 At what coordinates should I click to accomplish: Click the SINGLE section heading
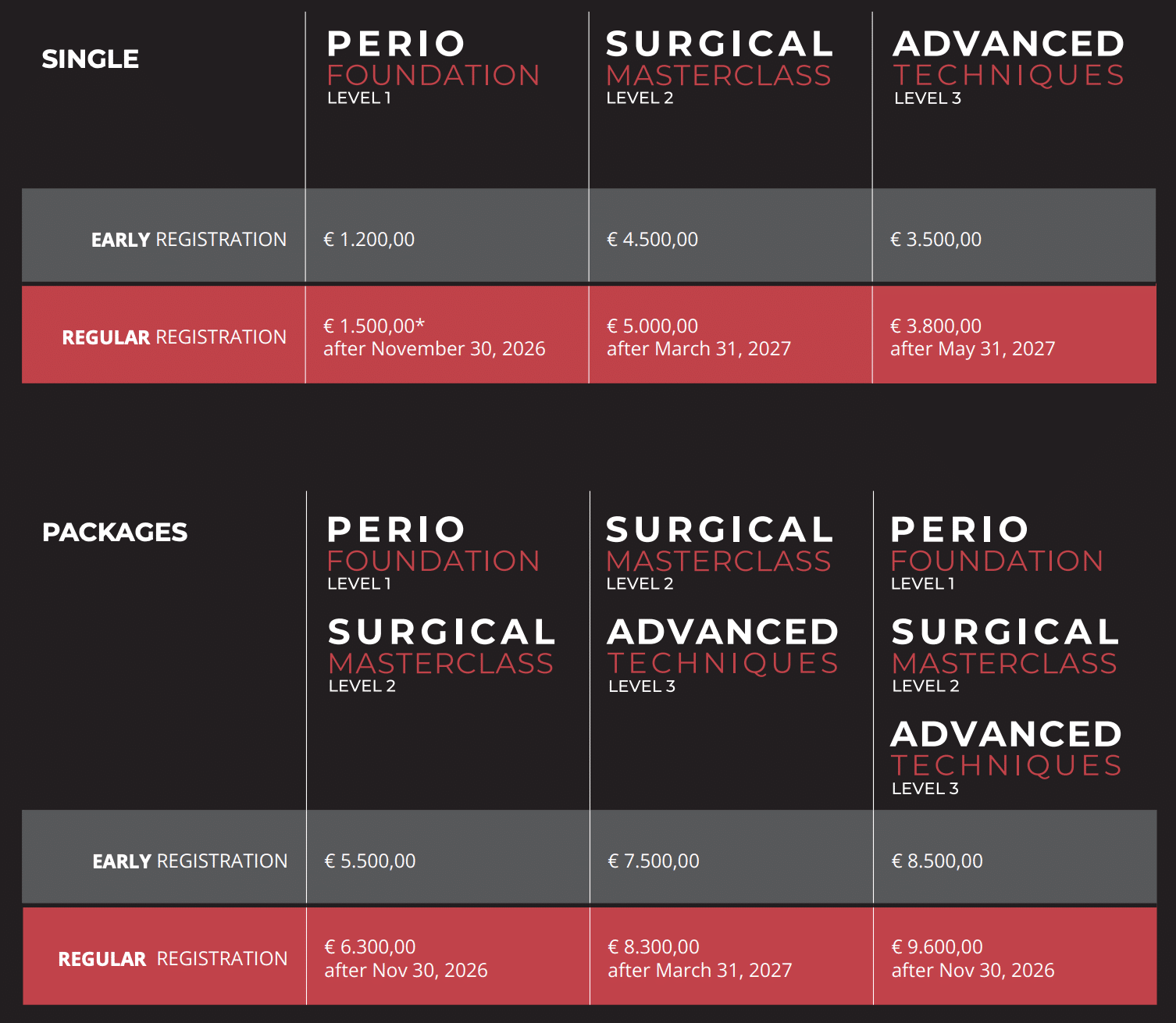(x=91, y=59)
